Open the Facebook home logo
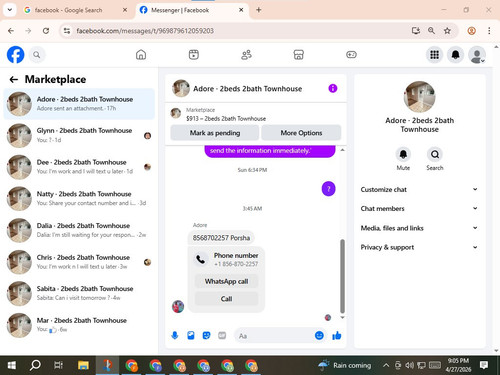The height and width of the screenshot is (375, 500). click(15, 55)
